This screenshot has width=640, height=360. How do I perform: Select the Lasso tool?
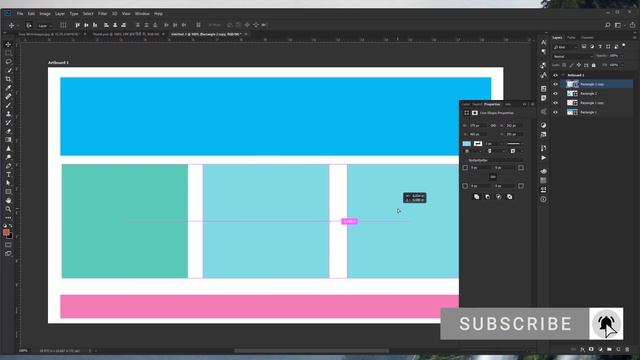pos(8,62)
